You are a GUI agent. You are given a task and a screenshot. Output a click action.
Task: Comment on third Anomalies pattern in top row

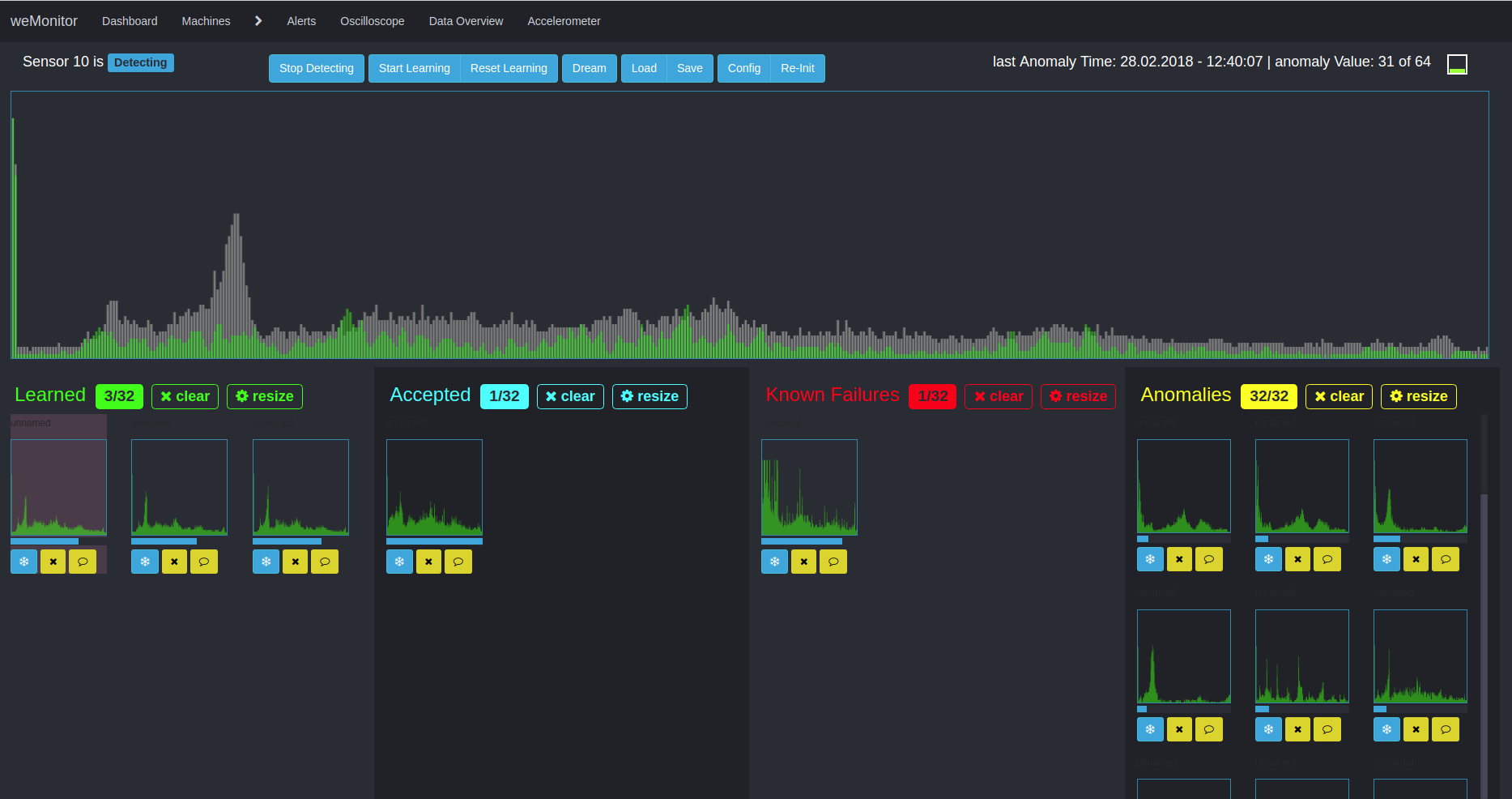coord(1446,559)
